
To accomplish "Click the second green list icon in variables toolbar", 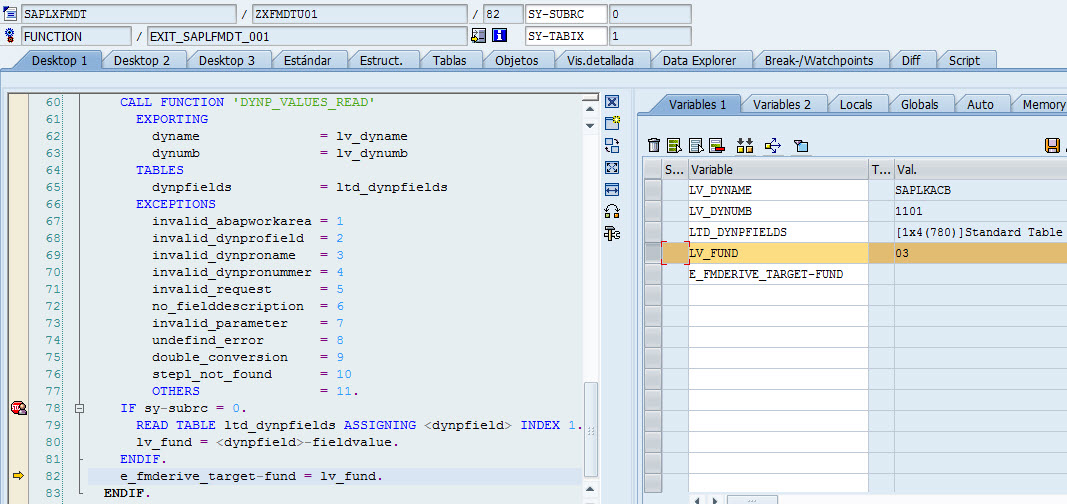I will point(674,145).
